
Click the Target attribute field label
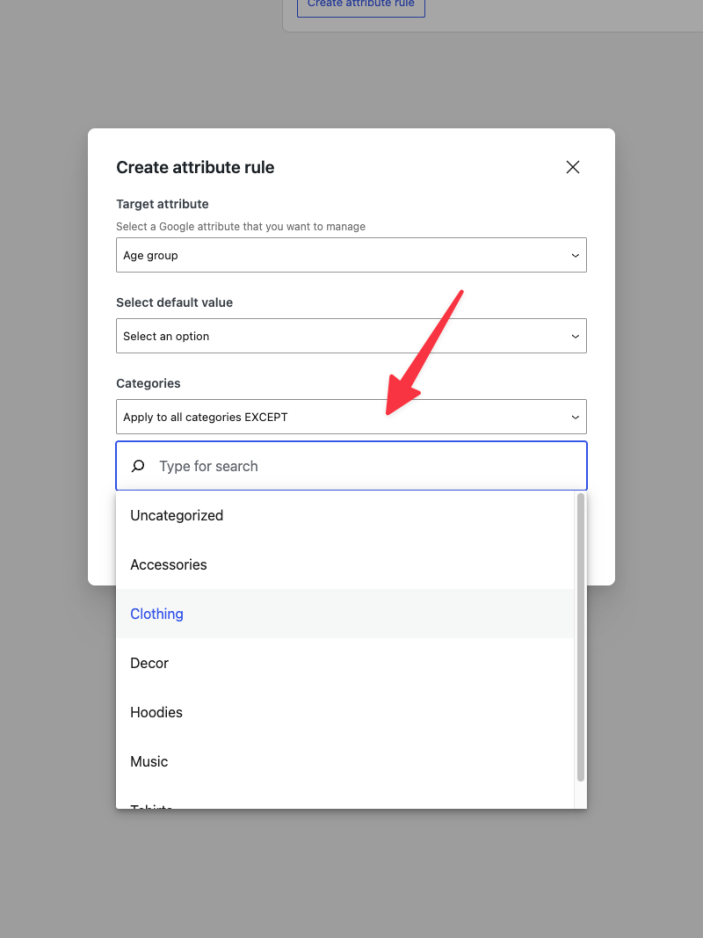[x=162, y=204]
